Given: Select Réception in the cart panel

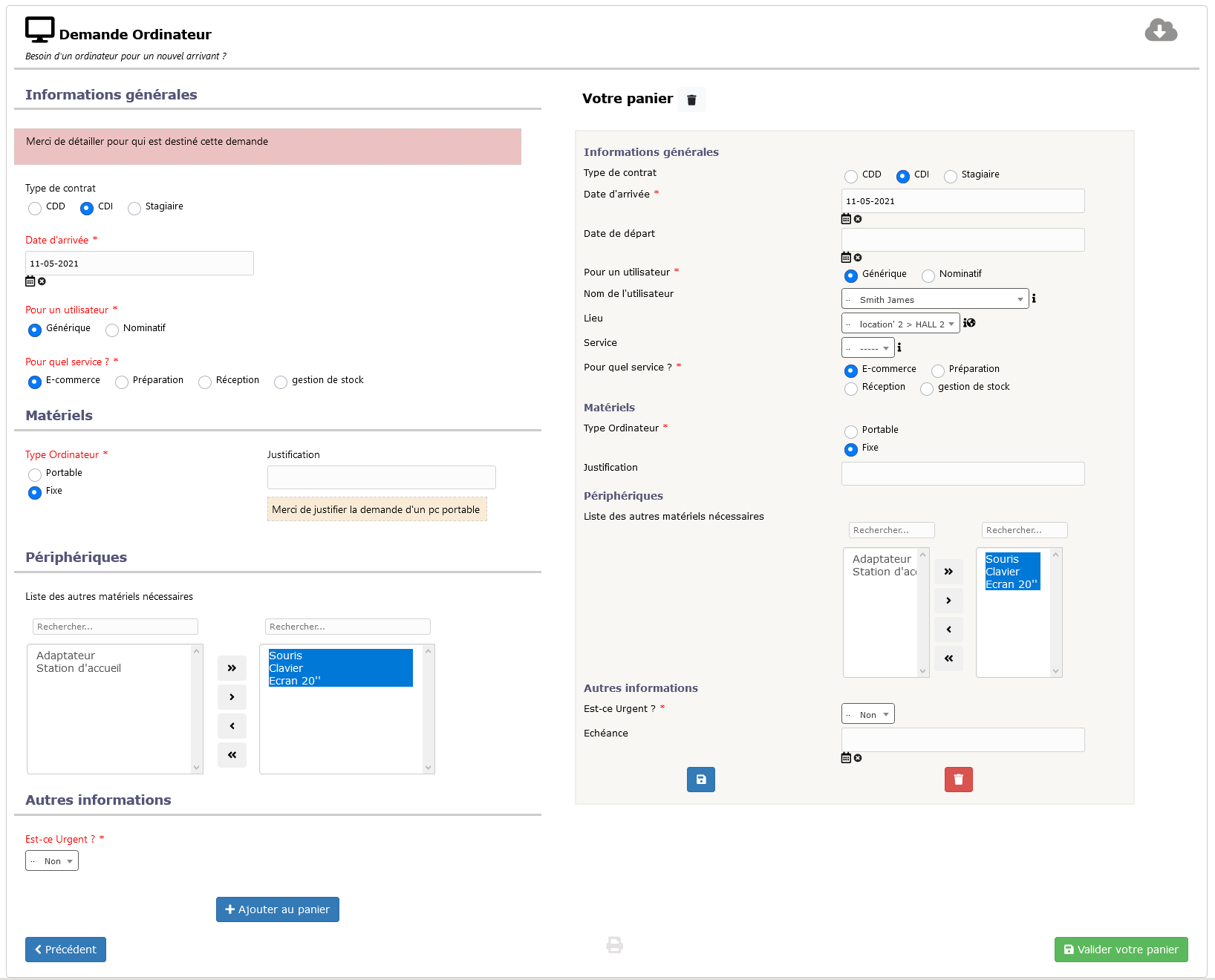Looking at the screenshot, I should 851,389.
